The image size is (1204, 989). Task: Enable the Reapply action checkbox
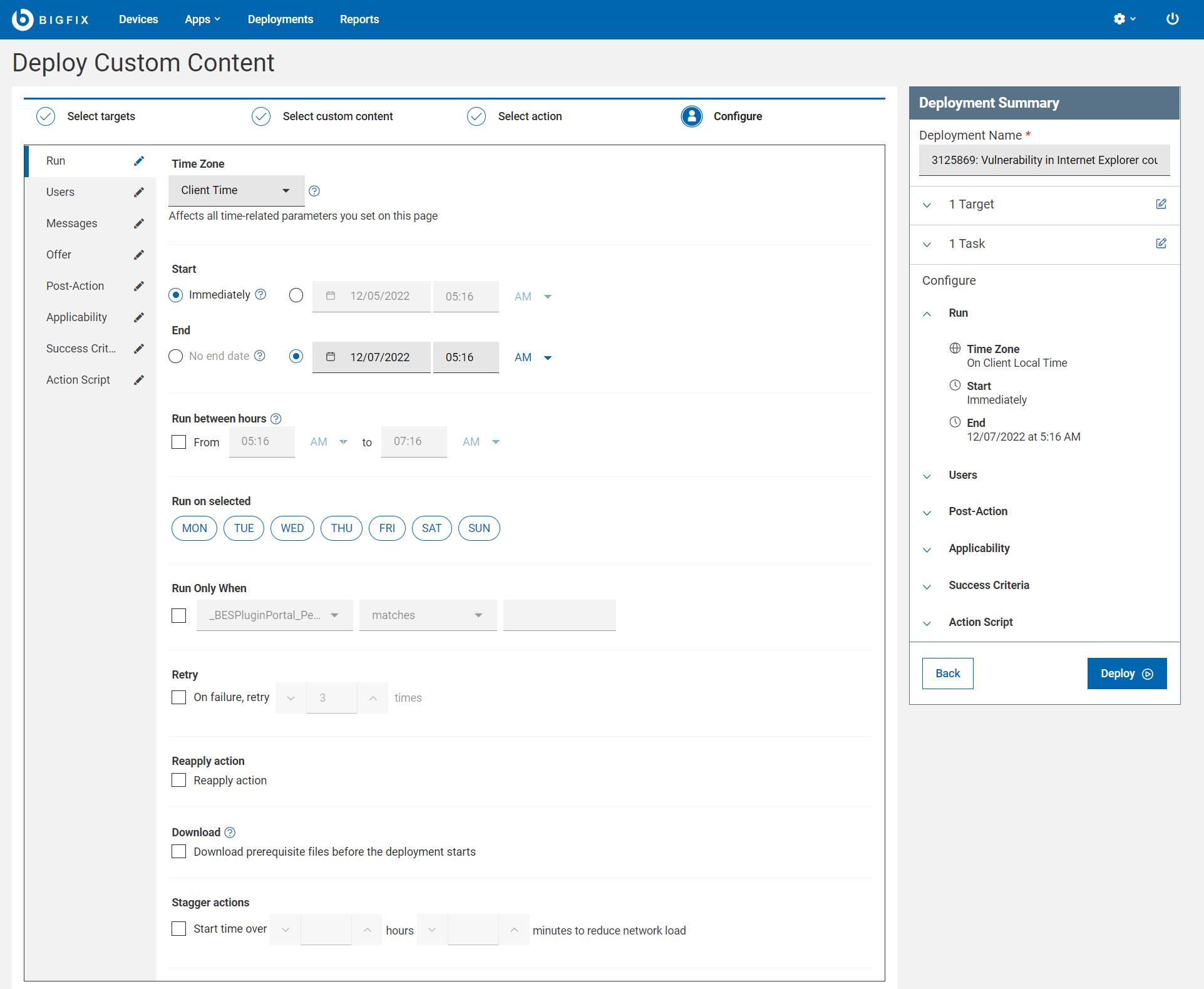[178, 780]
